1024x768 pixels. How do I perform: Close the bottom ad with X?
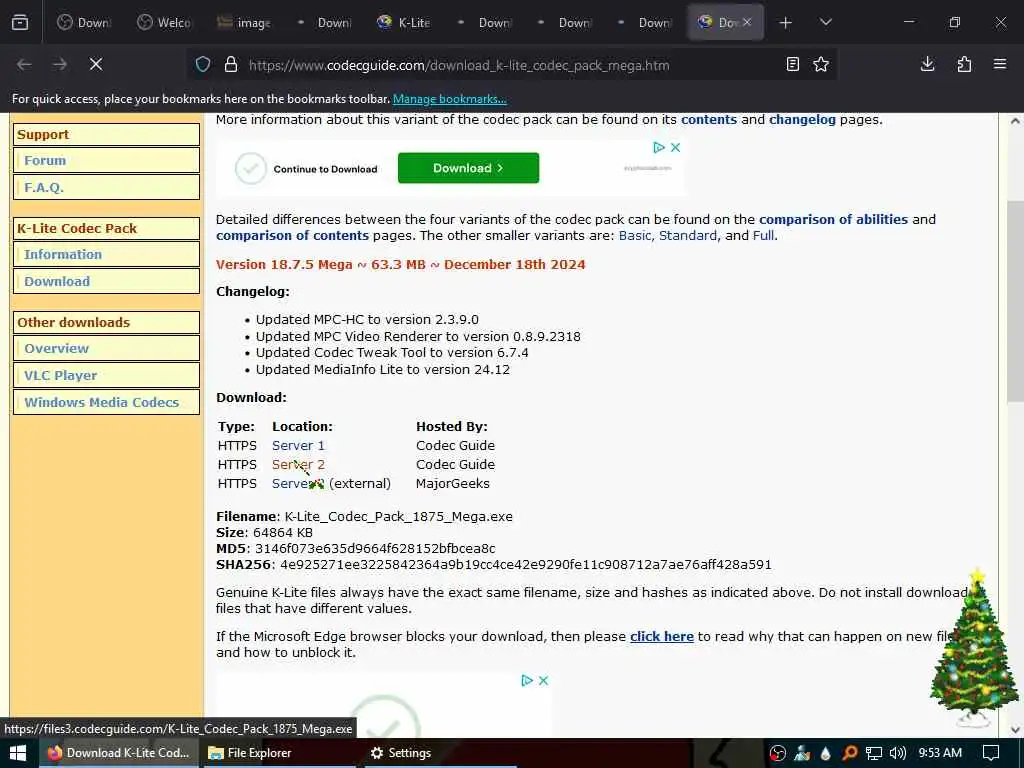click(543, 680)
